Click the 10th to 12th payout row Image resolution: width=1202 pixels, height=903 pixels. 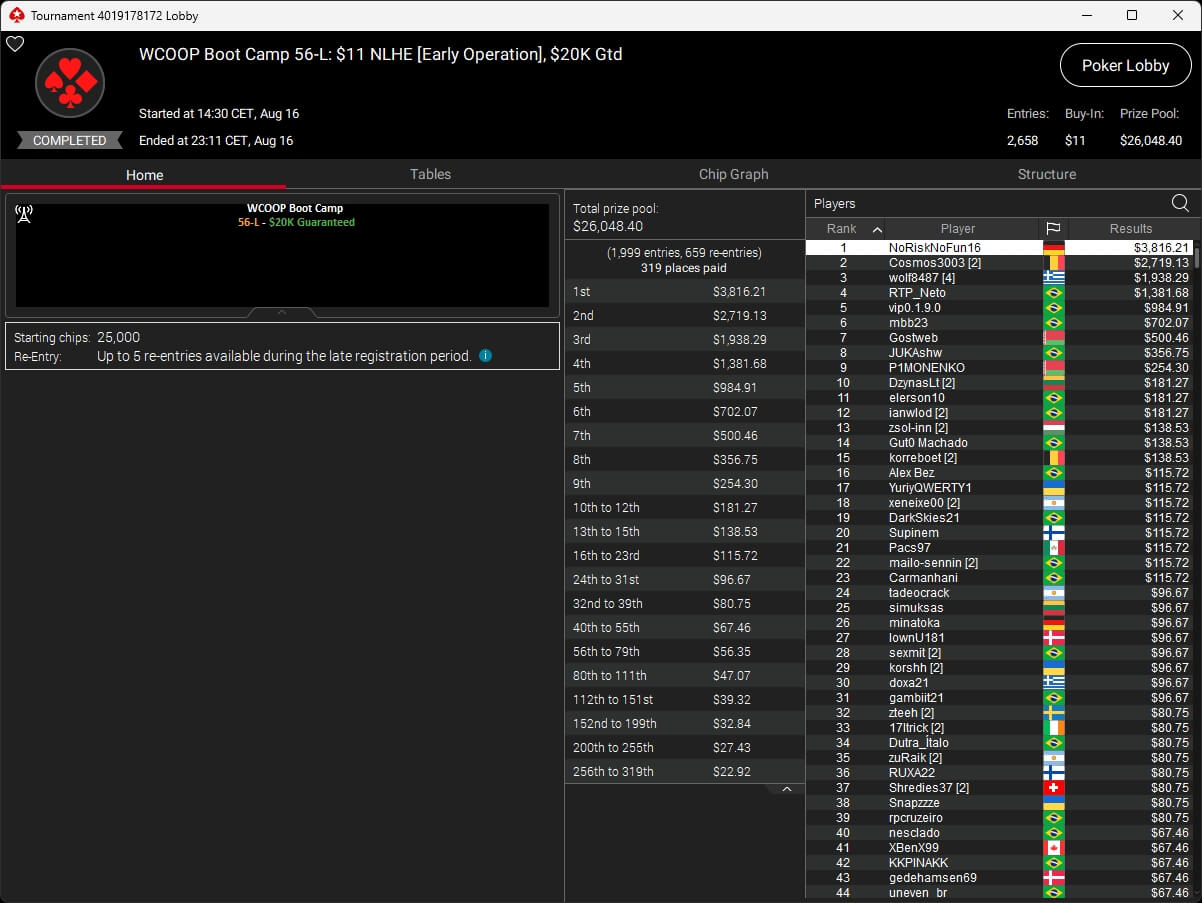click(685, 507)
